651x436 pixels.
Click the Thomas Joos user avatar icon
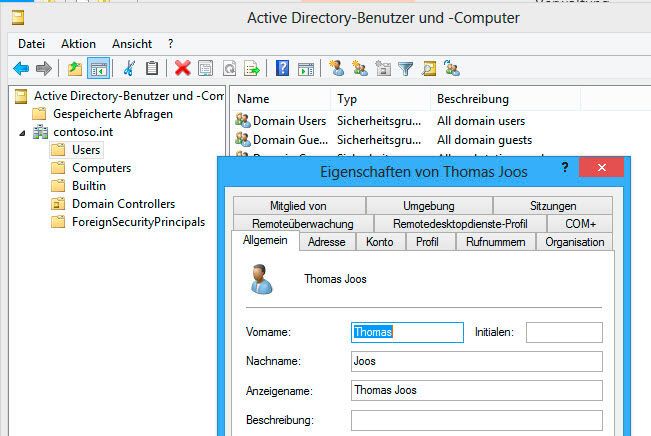click(x=261, y=279)
